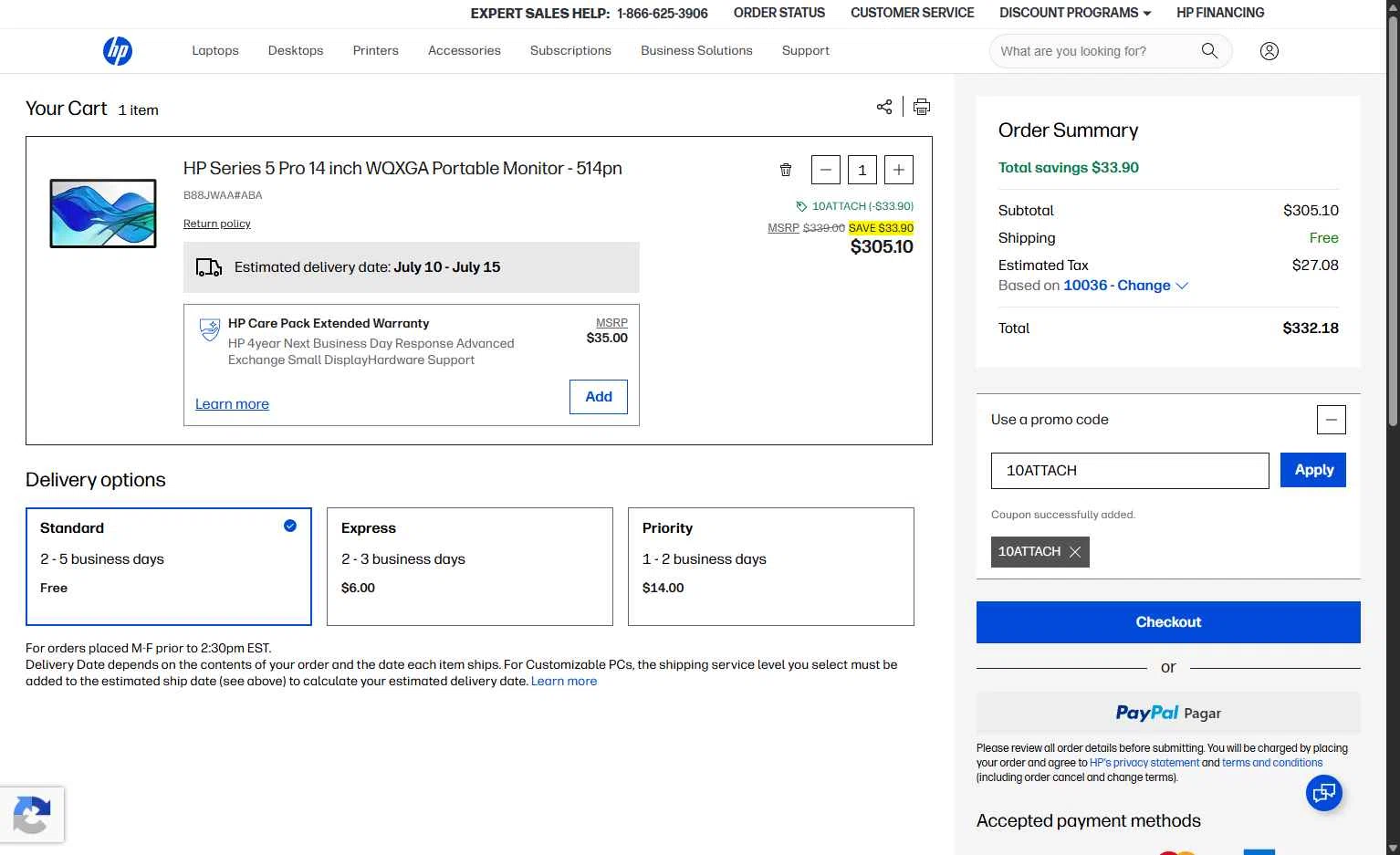The image size is (1400, 855).
Task: Open the Business Solutions menu
Action: [696, 51]
